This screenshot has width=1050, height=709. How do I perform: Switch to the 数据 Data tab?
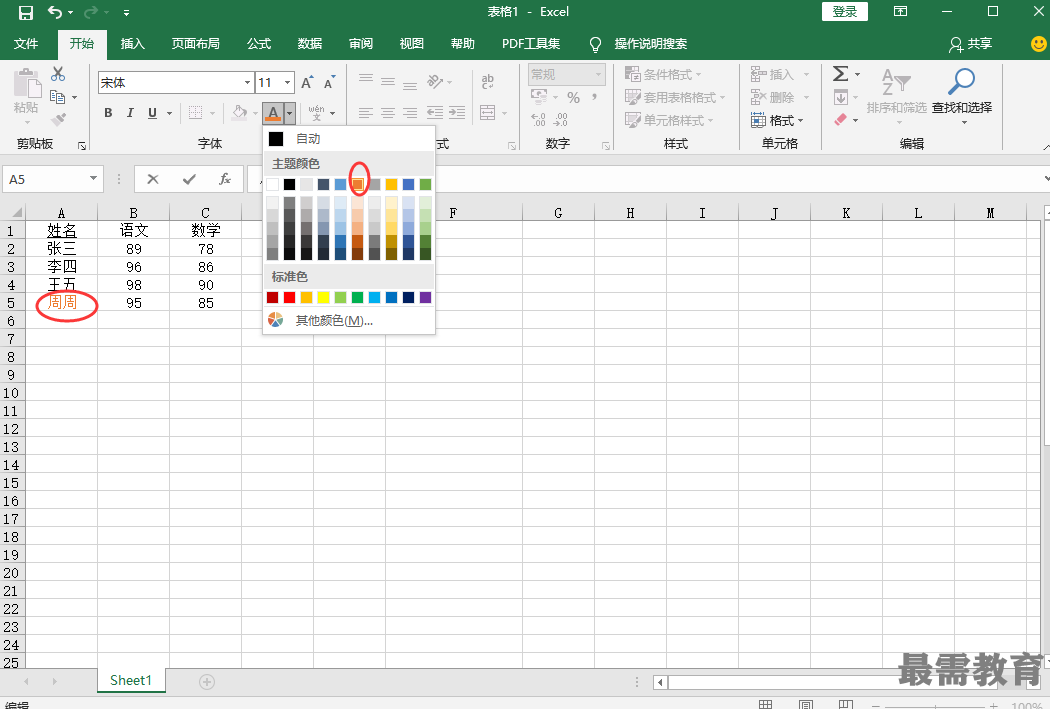coord(309,44)
